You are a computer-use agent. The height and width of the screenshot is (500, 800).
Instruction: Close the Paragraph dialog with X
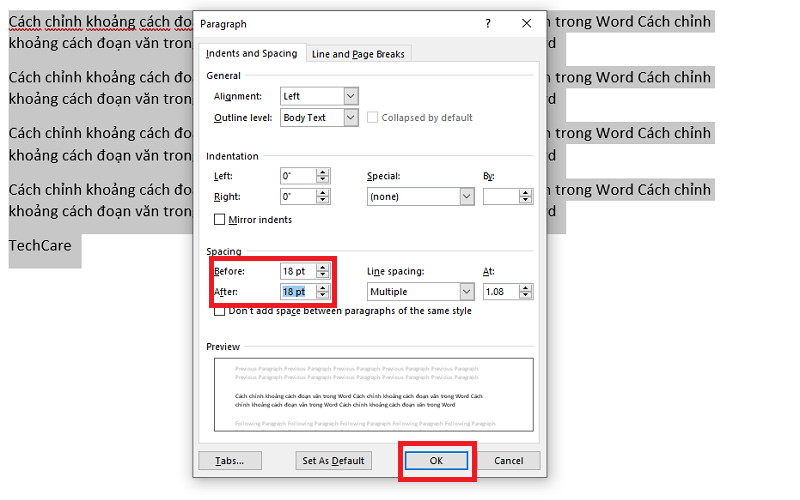[526, 23]
